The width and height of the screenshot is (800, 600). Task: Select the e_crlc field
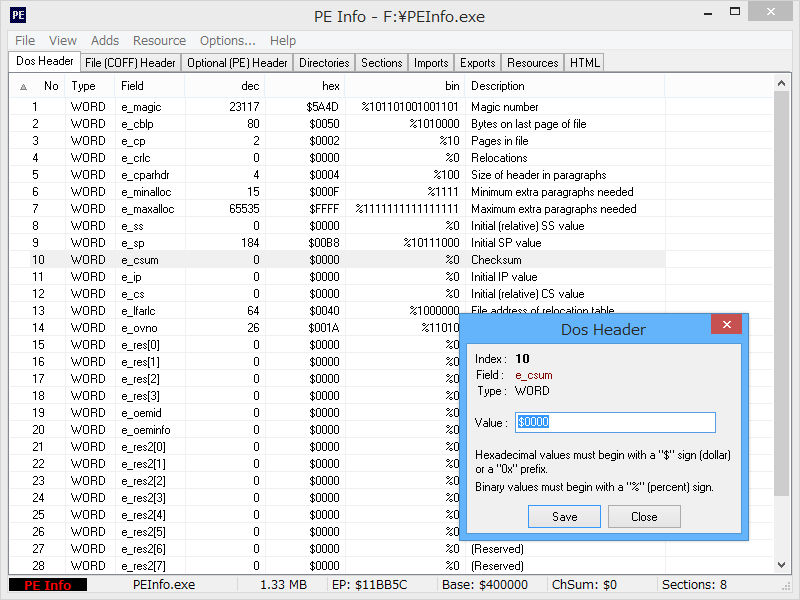click(x=135, y=158)
